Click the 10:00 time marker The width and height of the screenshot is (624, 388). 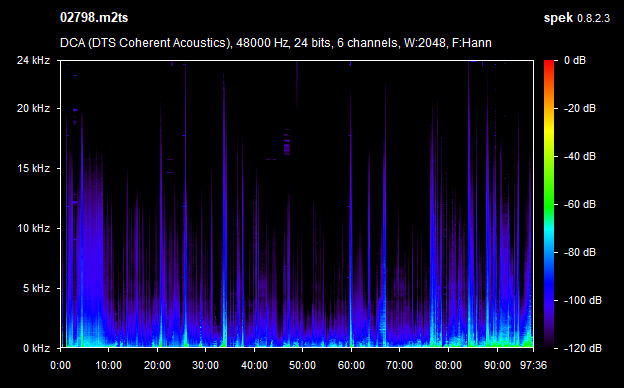pos(109,365)
